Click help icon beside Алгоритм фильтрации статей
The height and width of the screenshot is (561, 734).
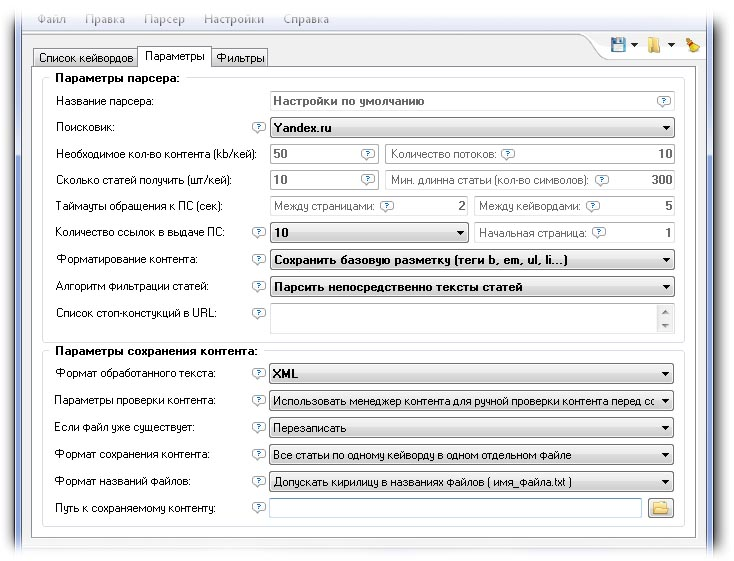tap(259, 286)
